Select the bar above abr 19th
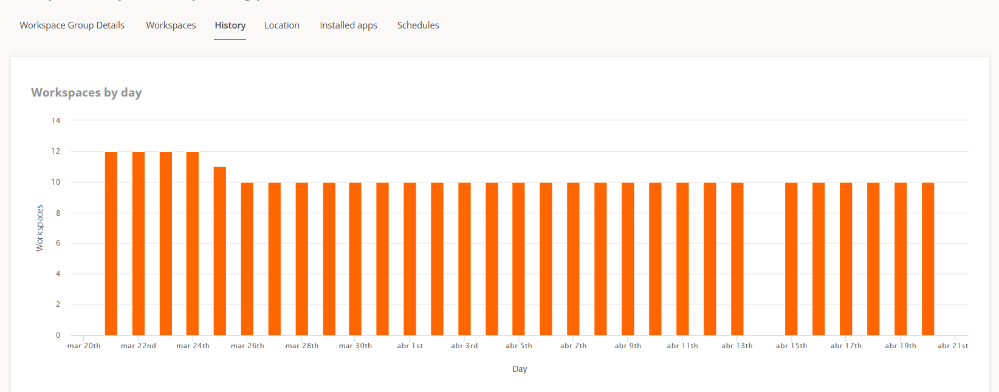999x392 pixels. coord(901,259)
